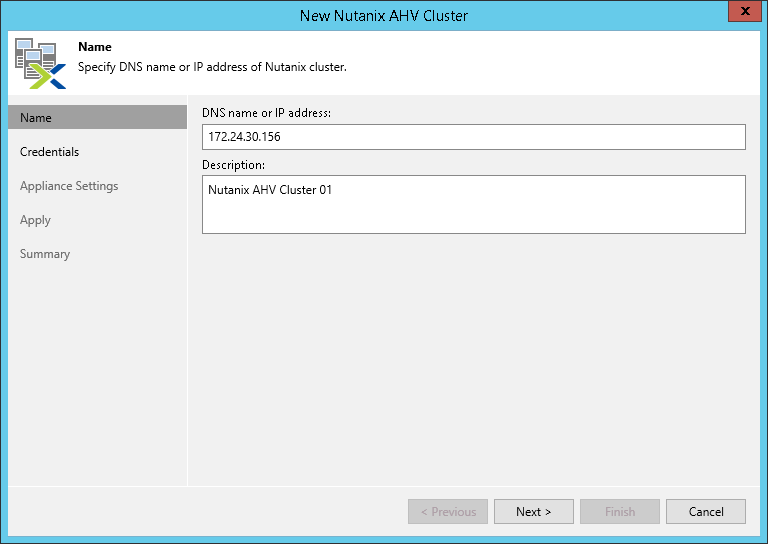Click the 'Specify DNS name or IP address' subtitle
Image resolution: width=768 pixels, height=544 pixels.
212,67
